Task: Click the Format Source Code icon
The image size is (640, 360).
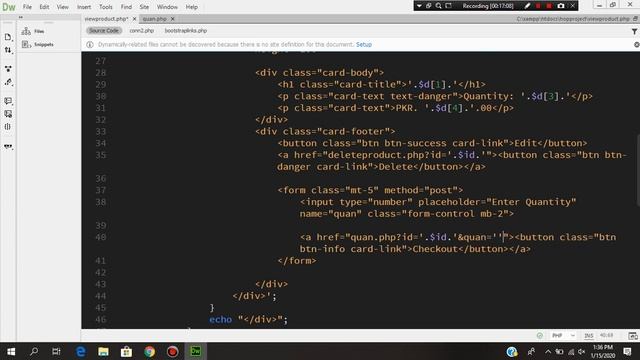Action: point(8,82)
